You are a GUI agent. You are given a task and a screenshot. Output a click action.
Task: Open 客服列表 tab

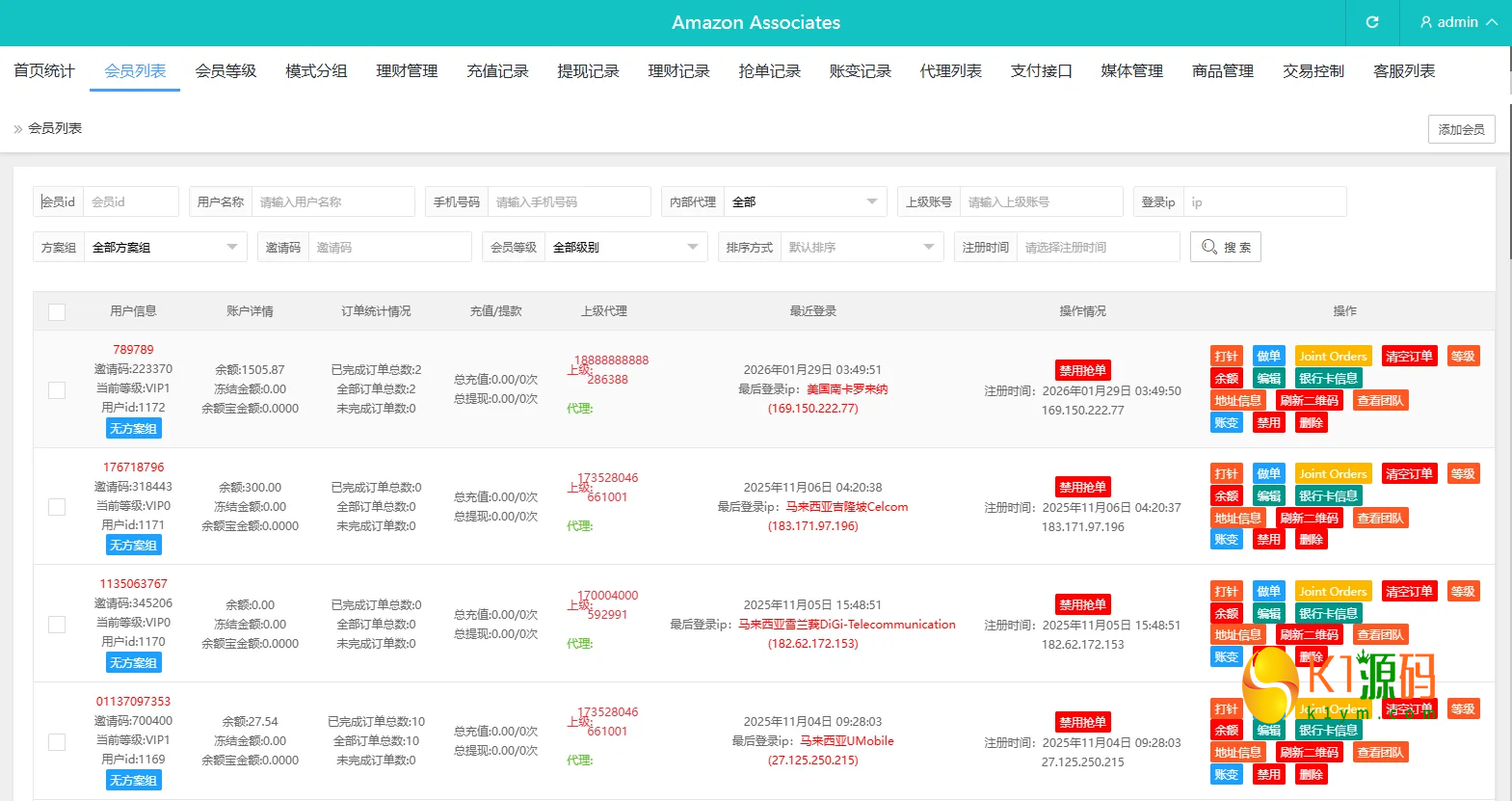click(1404, 70)
